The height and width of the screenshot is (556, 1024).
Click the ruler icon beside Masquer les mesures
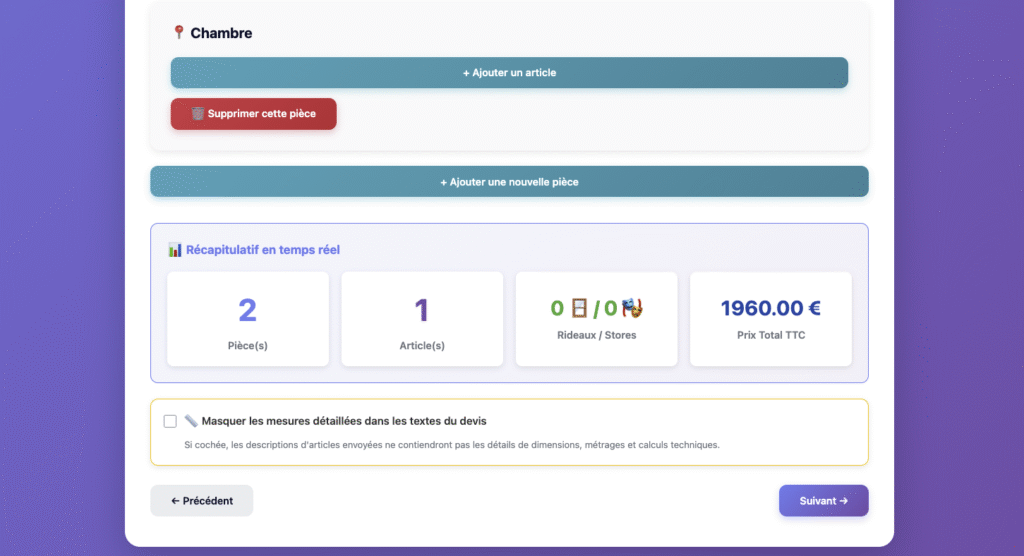coord(191,421)
